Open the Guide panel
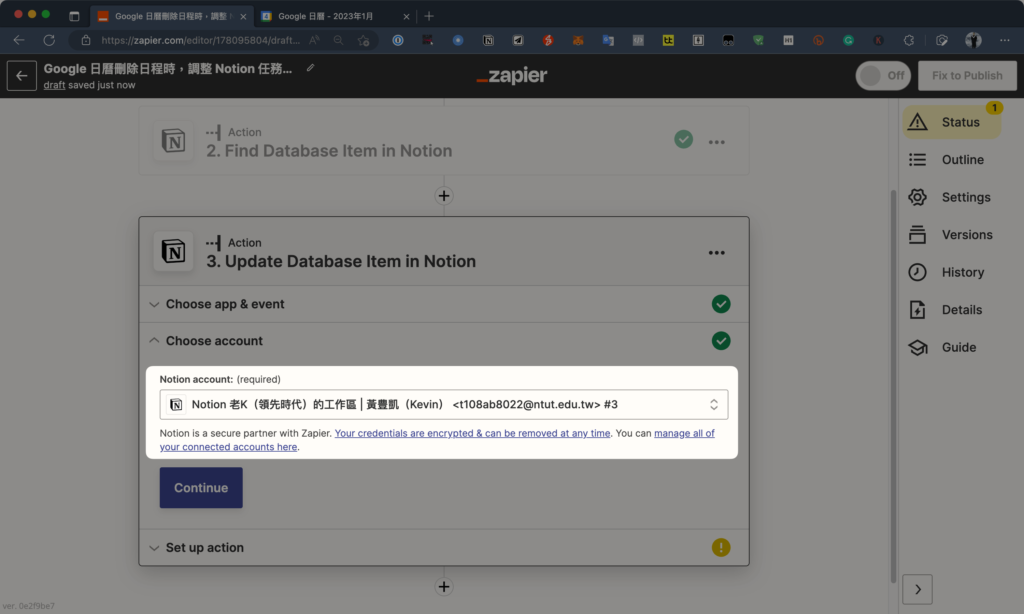1024x614 pixels. 943,347
